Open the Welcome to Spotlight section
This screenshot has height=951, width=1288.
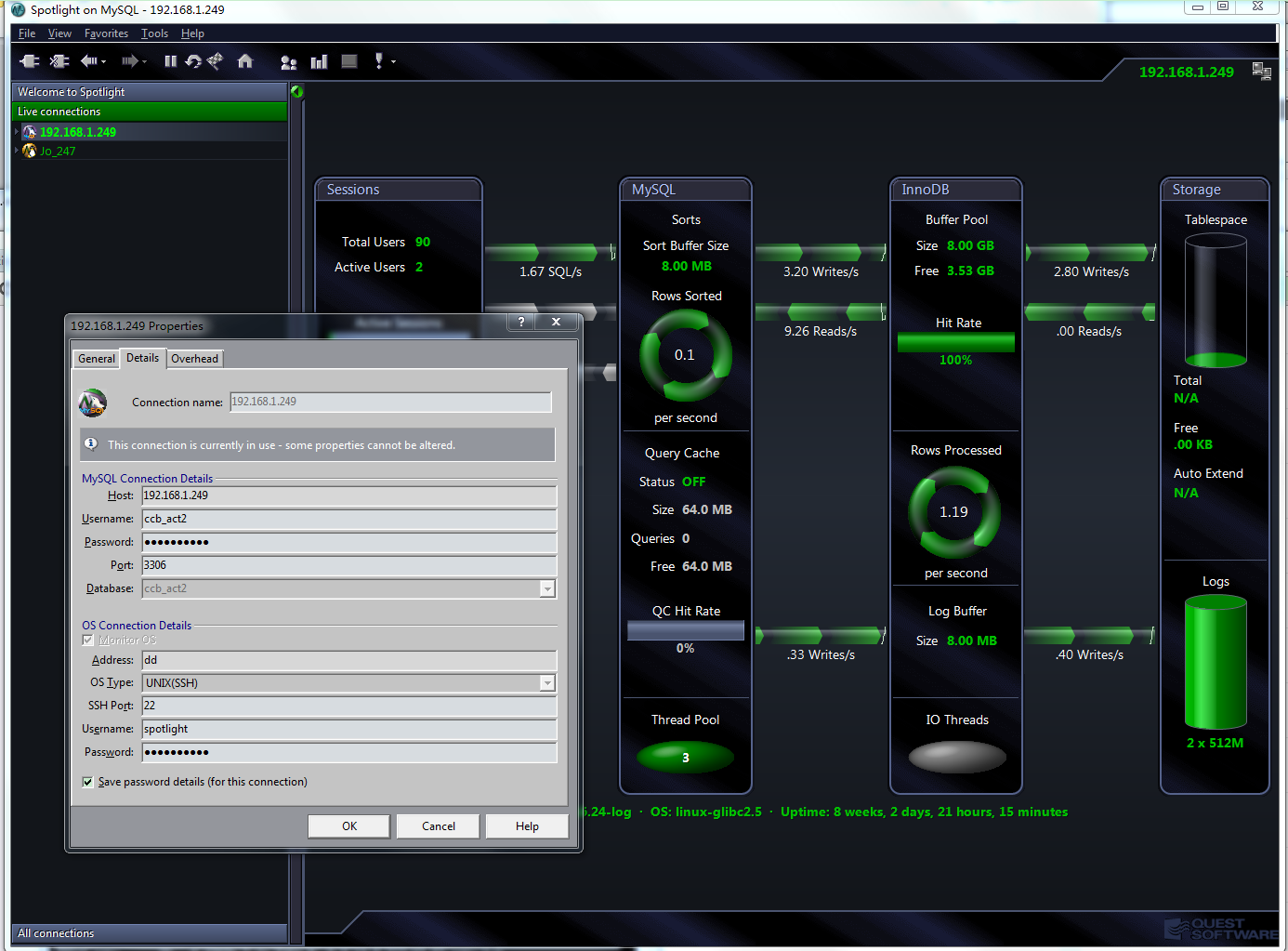click(150, 92)
